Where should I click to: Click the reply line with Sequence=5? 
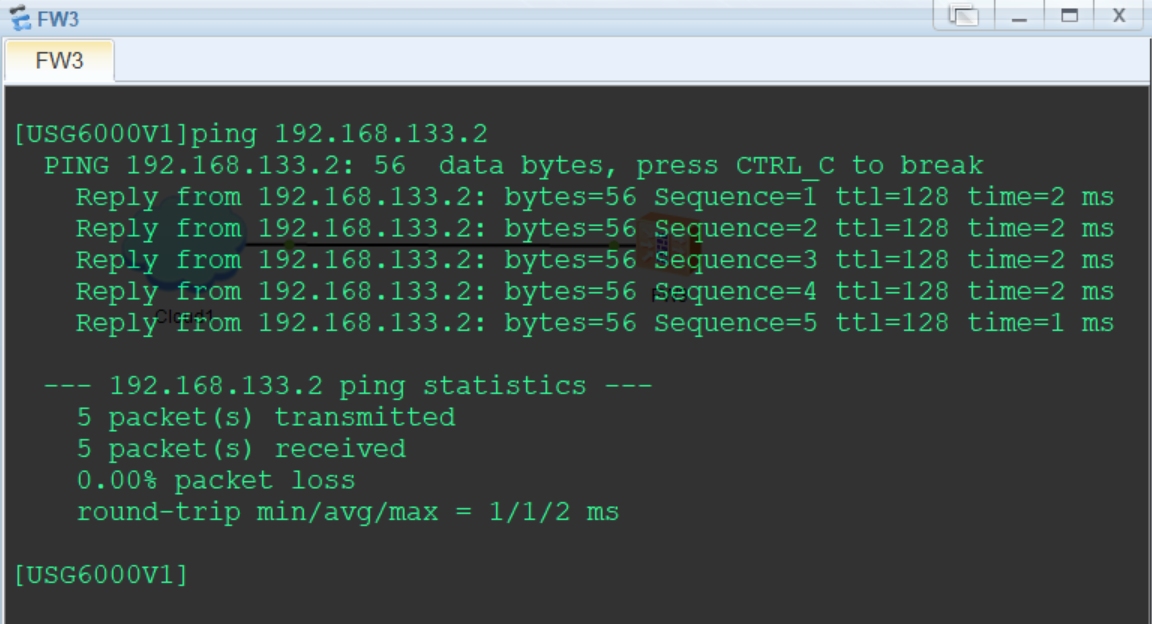pyautogui.click(x=594, y=323)
